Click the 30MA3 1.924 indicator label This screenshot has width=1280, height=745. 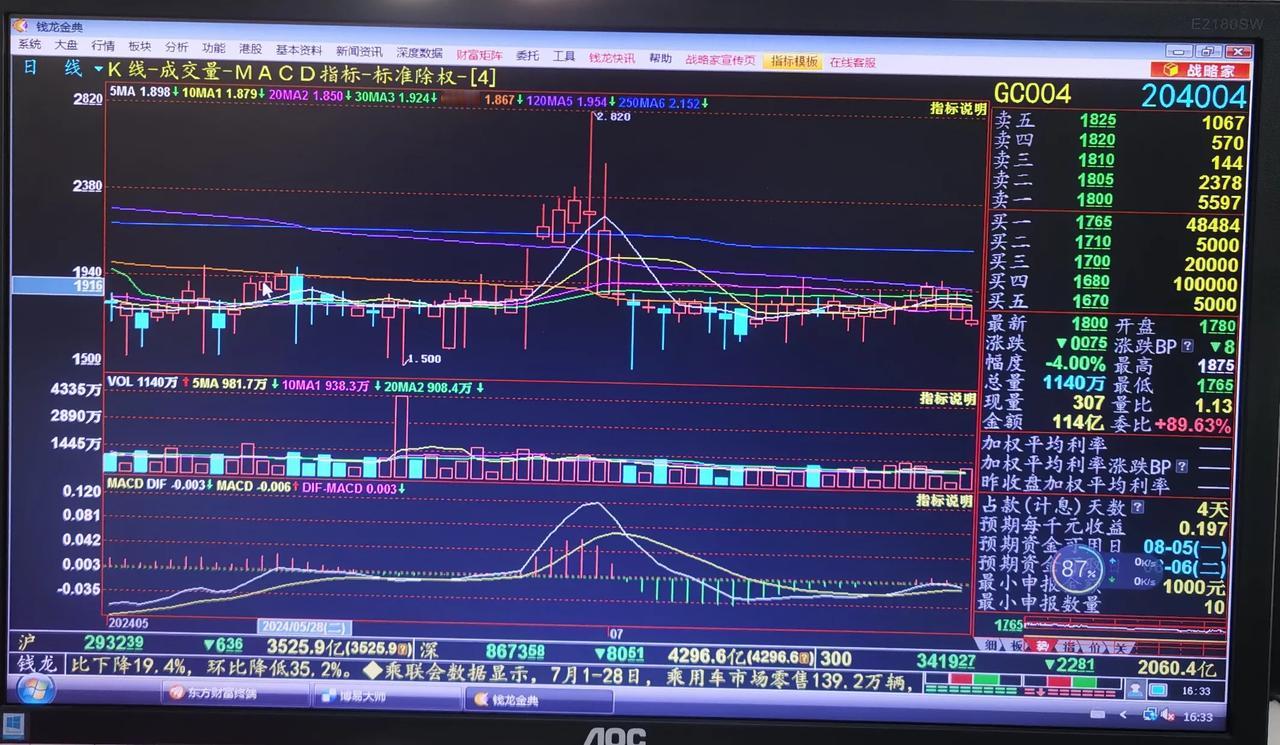tap(391, 97)
